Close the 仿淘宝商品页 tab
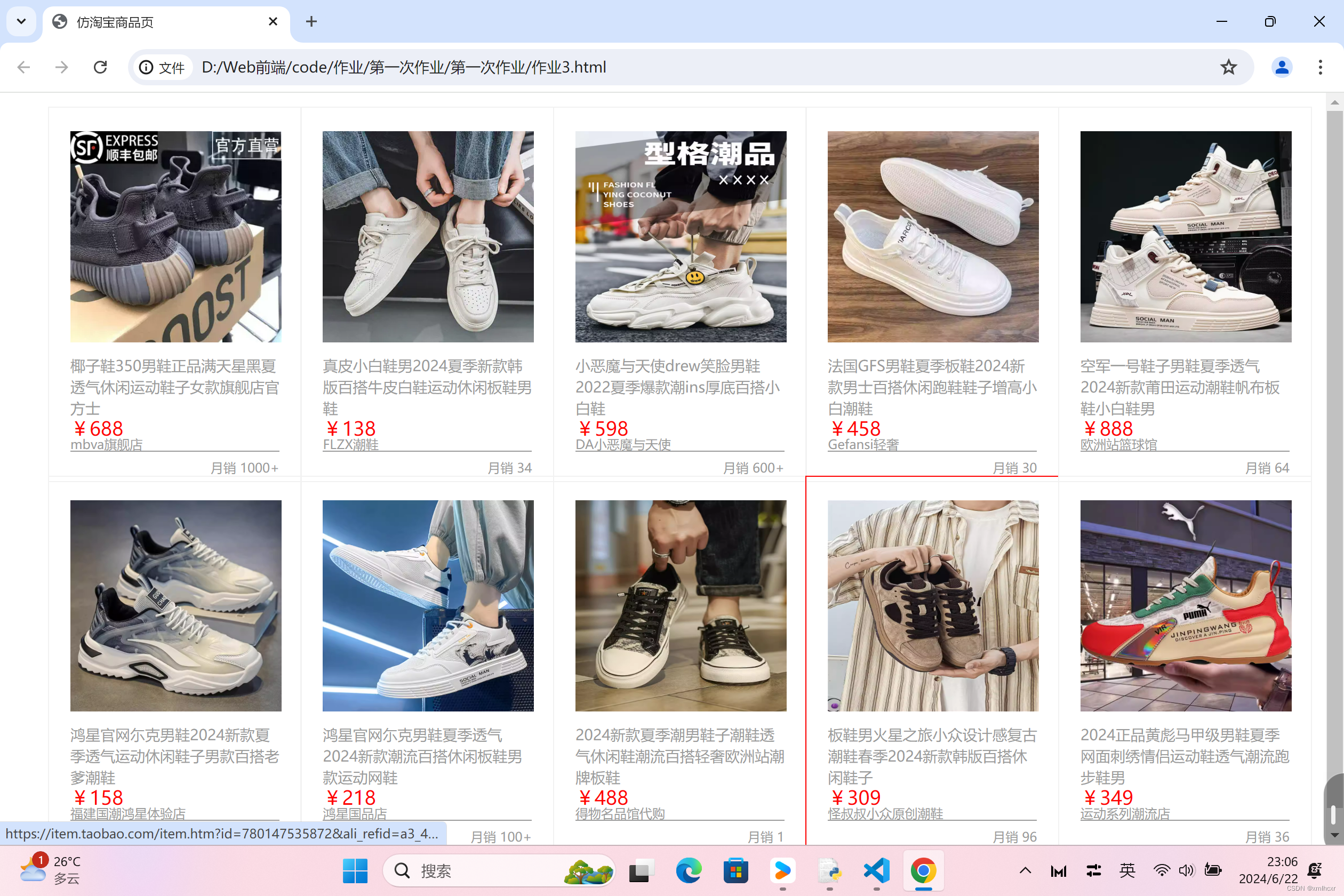The height and width of the screenshot is (896, 1344). pyautogui.click(x=273, y=22)
